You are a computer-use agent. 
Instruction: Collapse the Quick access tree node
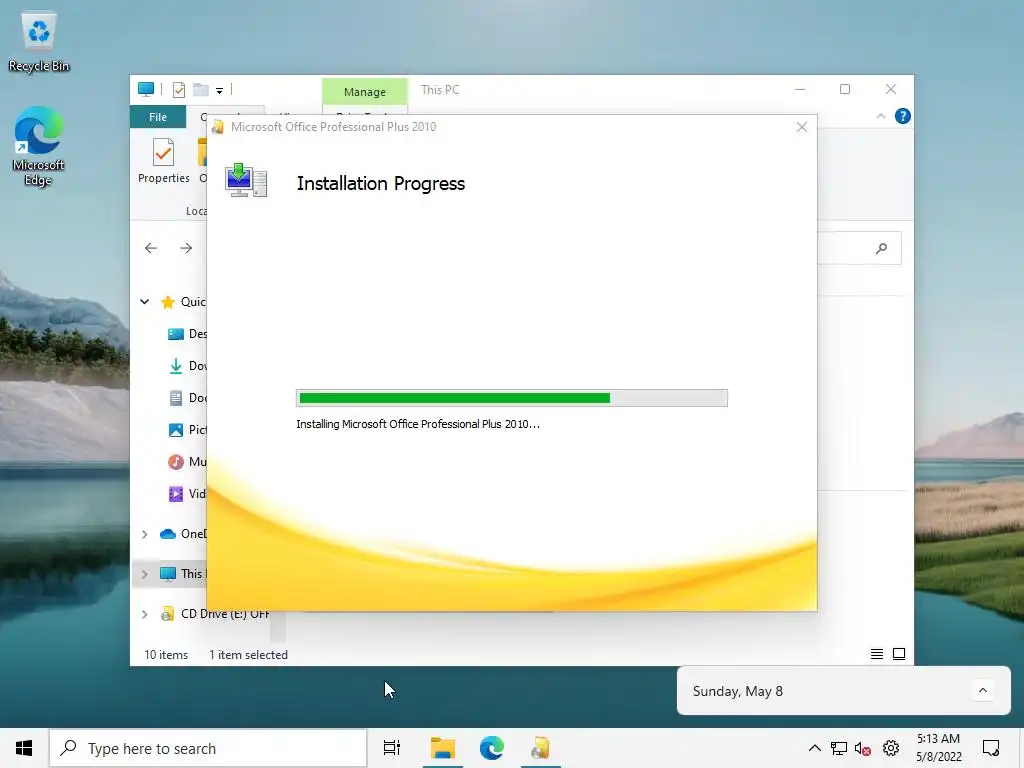pyautogui.click(x=144, y=302)
